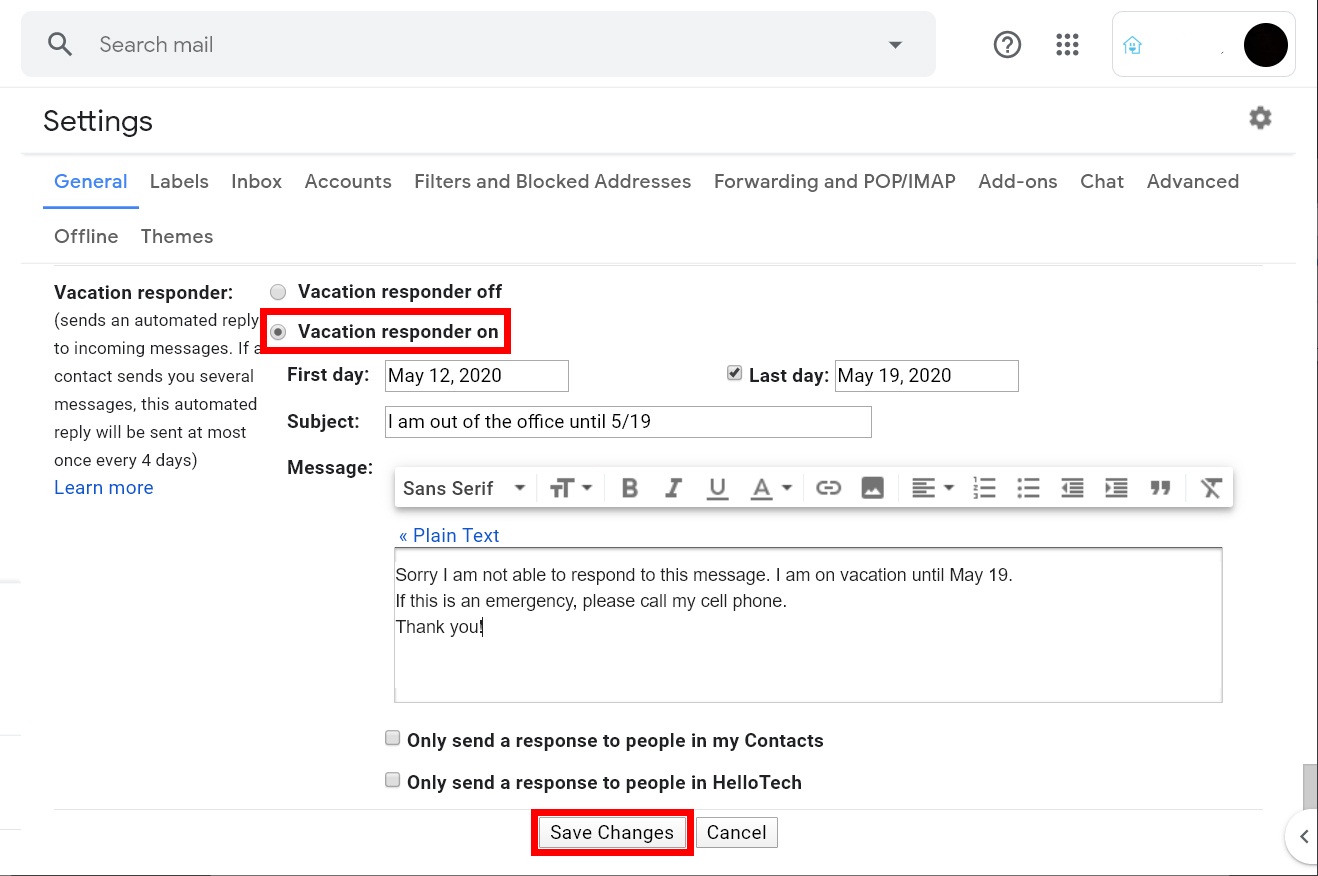Image resolution: width=1318 pixels, height=876 pixels.
Task: Apply bulleted list formatting
Action: (1028, 488)
